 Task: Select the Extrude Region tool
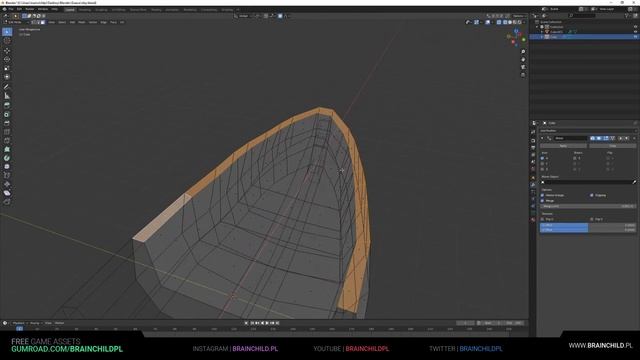click(7, 105)
